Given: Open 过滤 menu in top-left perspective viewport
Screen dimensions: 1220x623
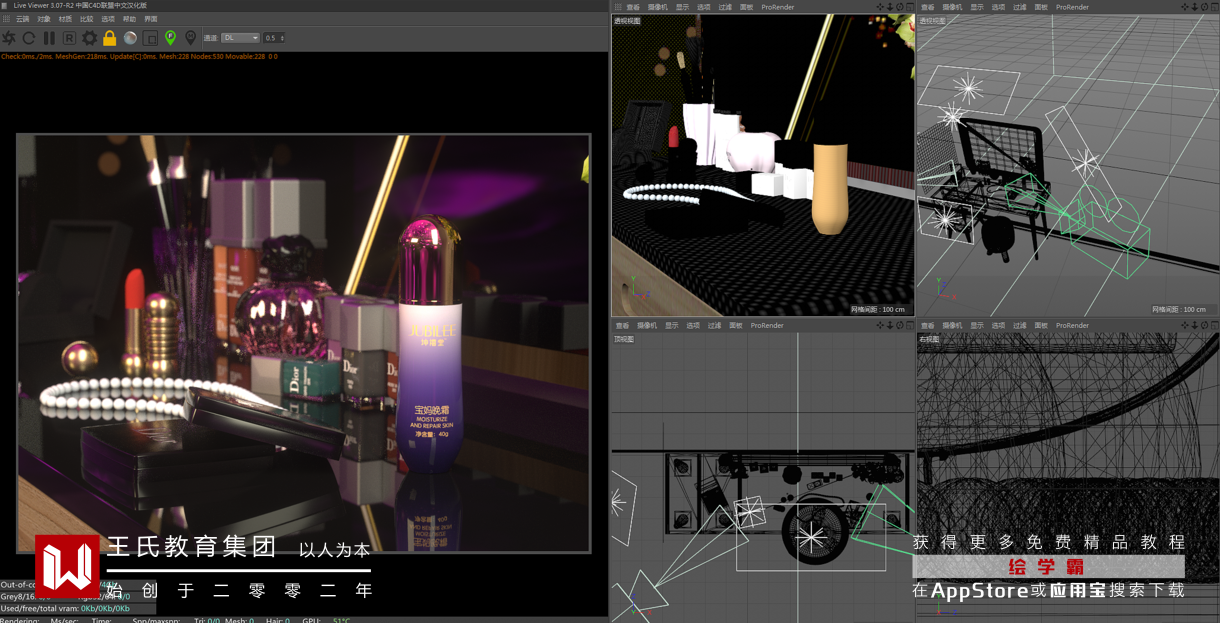Looking at the screenshot, I should (x=725, y=7).
